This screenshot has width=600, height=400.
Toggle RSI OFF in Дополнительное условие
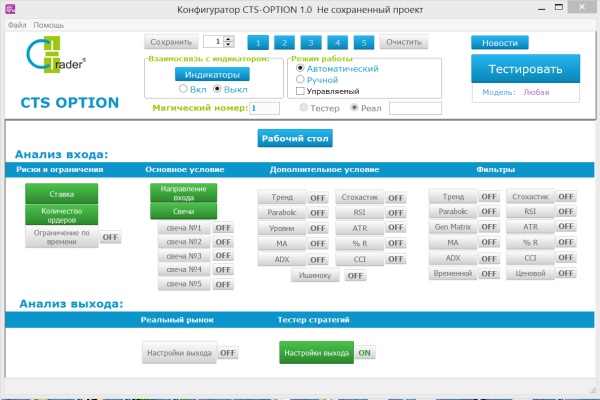click(396, 213)
